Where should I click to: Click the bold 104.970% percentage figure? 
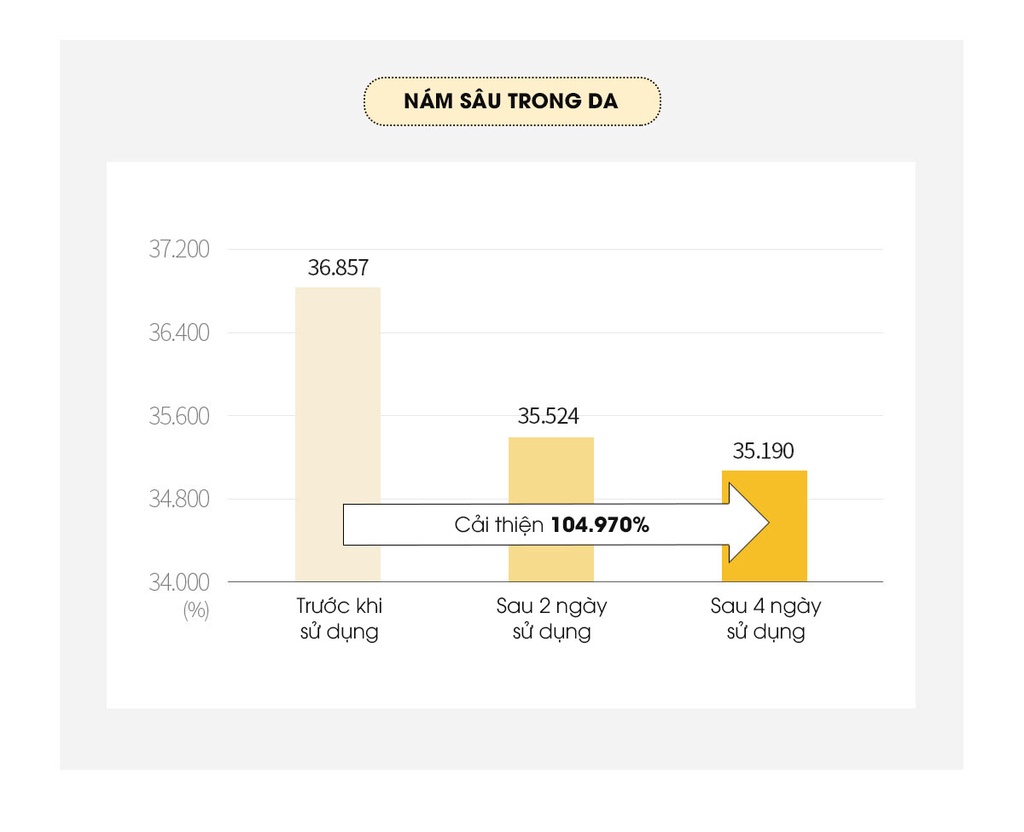click(x=600, y=524)
